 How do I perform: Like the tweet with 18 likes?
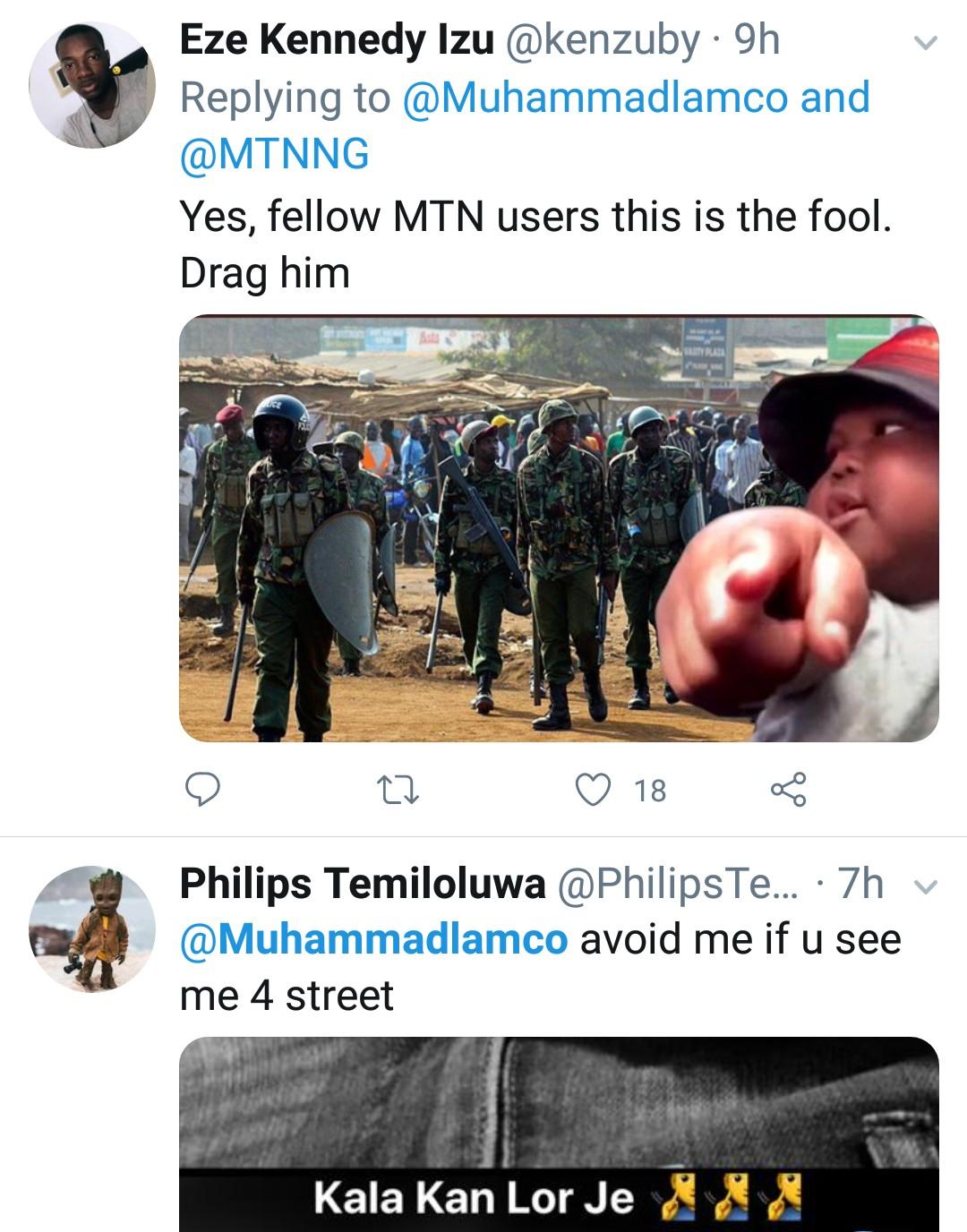[x=592, y=790]
